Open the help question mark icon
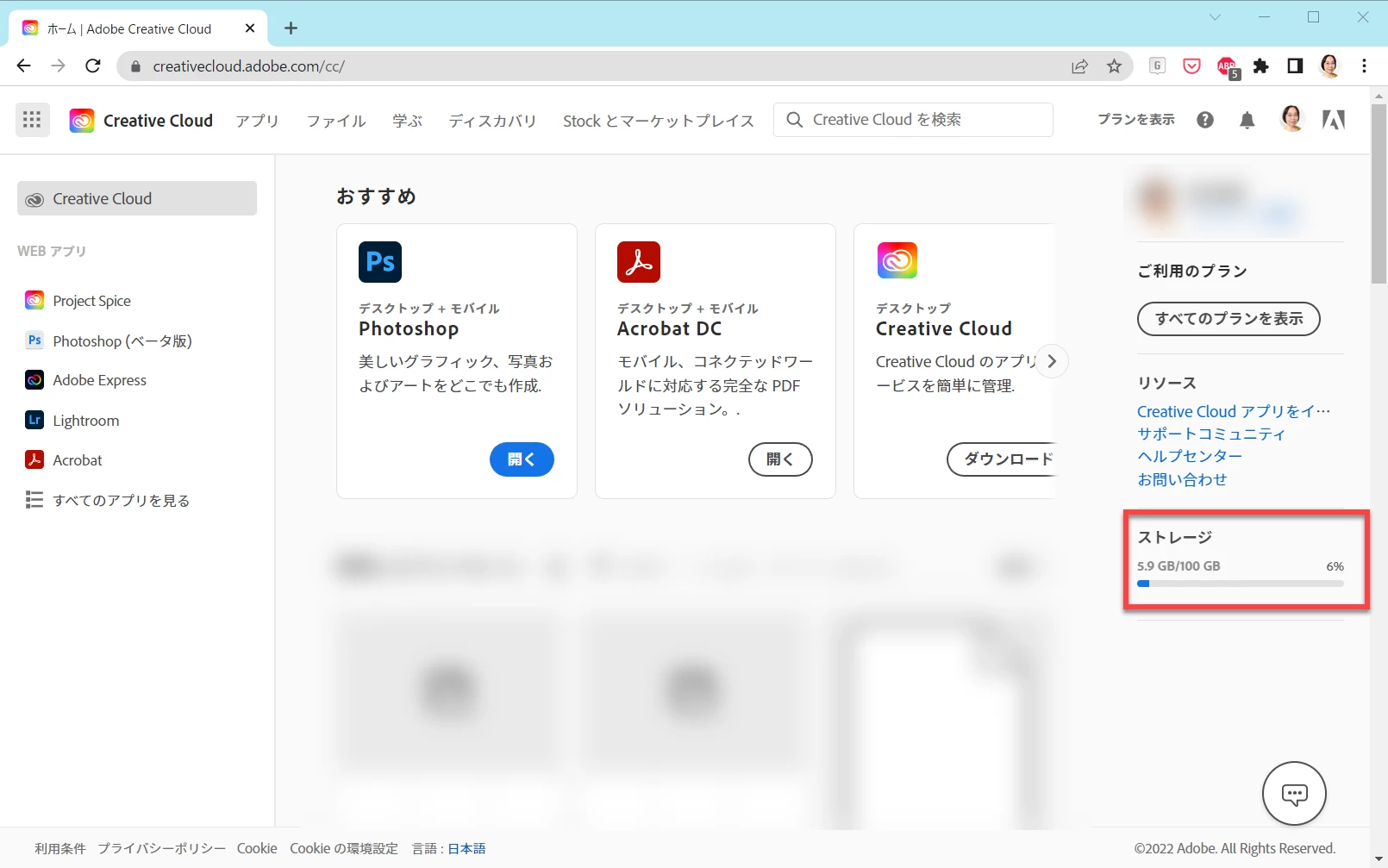The width and height of the screenshot is (1388, 868). click(1205, 120)
